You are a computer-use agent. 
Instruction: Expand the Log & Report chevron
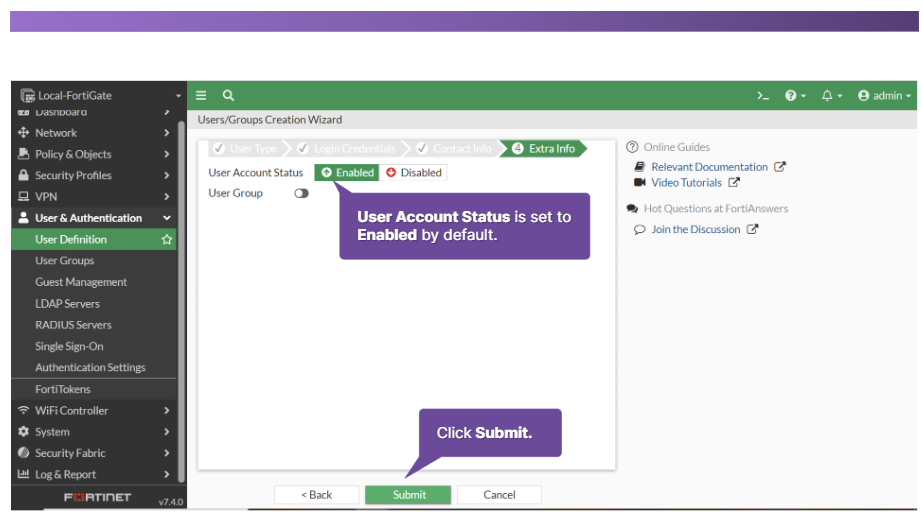click(x=167, y=474)
